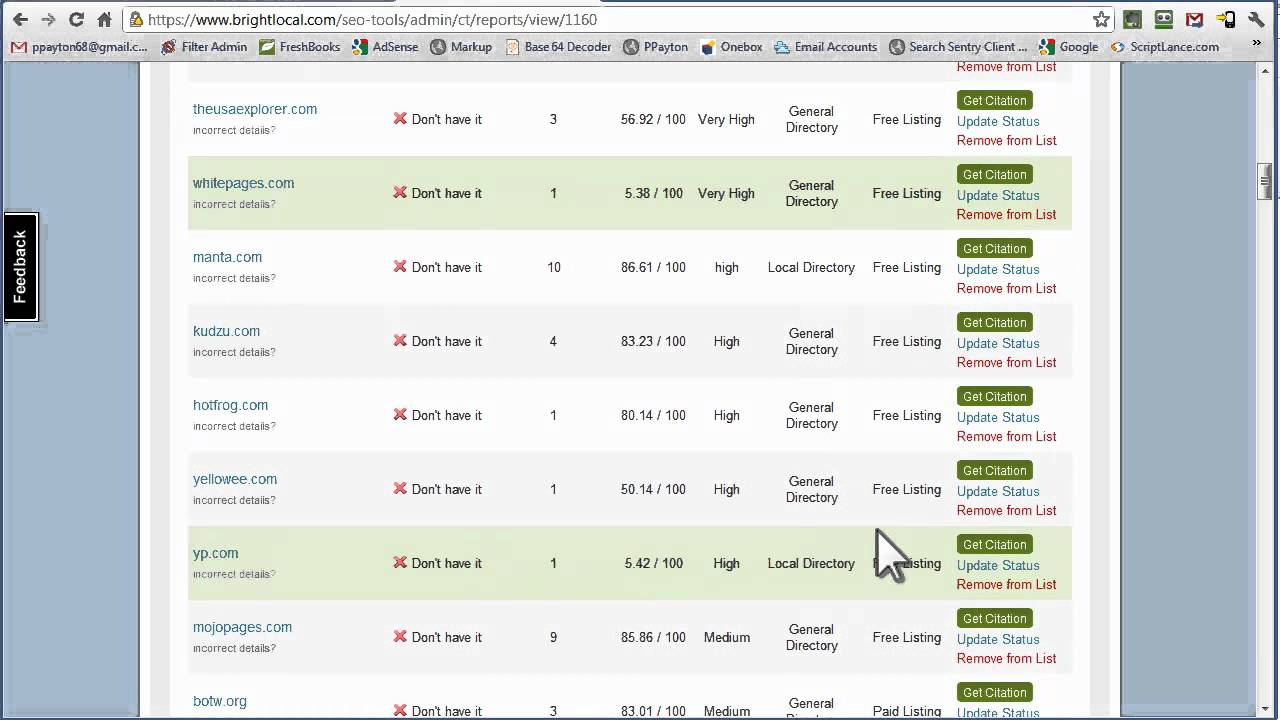Open the PPayton bookmark
Screen dimensions: 1280x720
[x=655, y=47]
